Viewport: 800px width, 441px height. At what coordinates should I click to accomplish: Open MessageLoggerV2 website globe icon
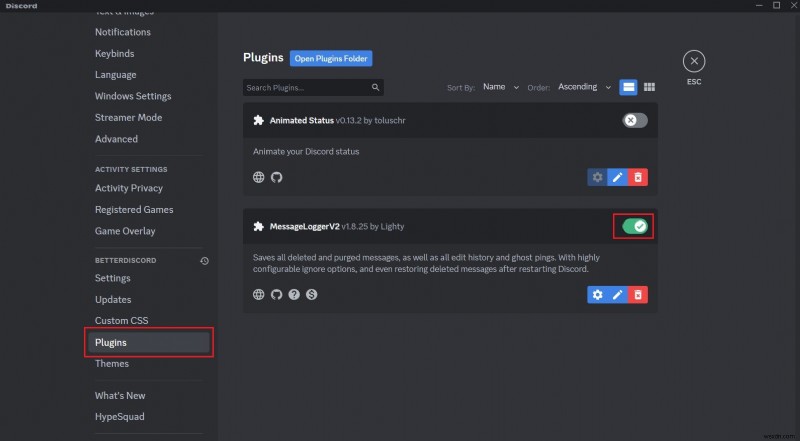(259, 295)
